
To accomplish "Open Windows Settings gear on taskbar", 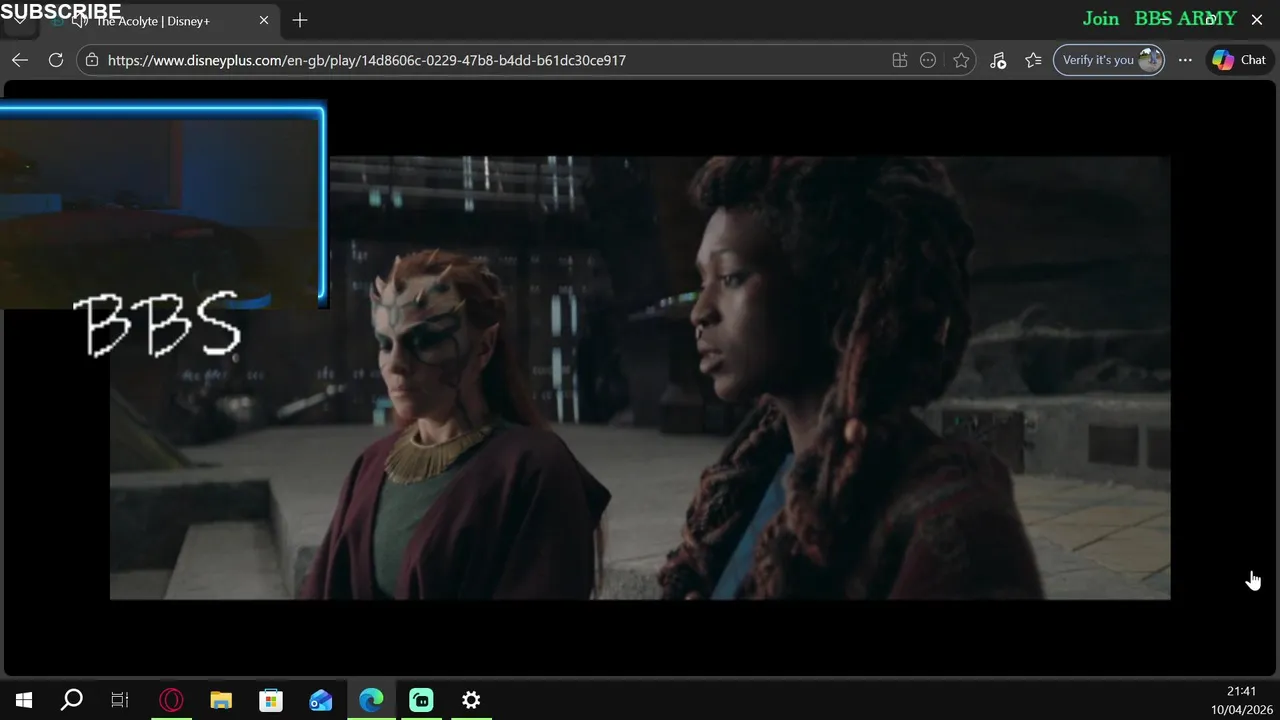I will [x=471, y=700].
